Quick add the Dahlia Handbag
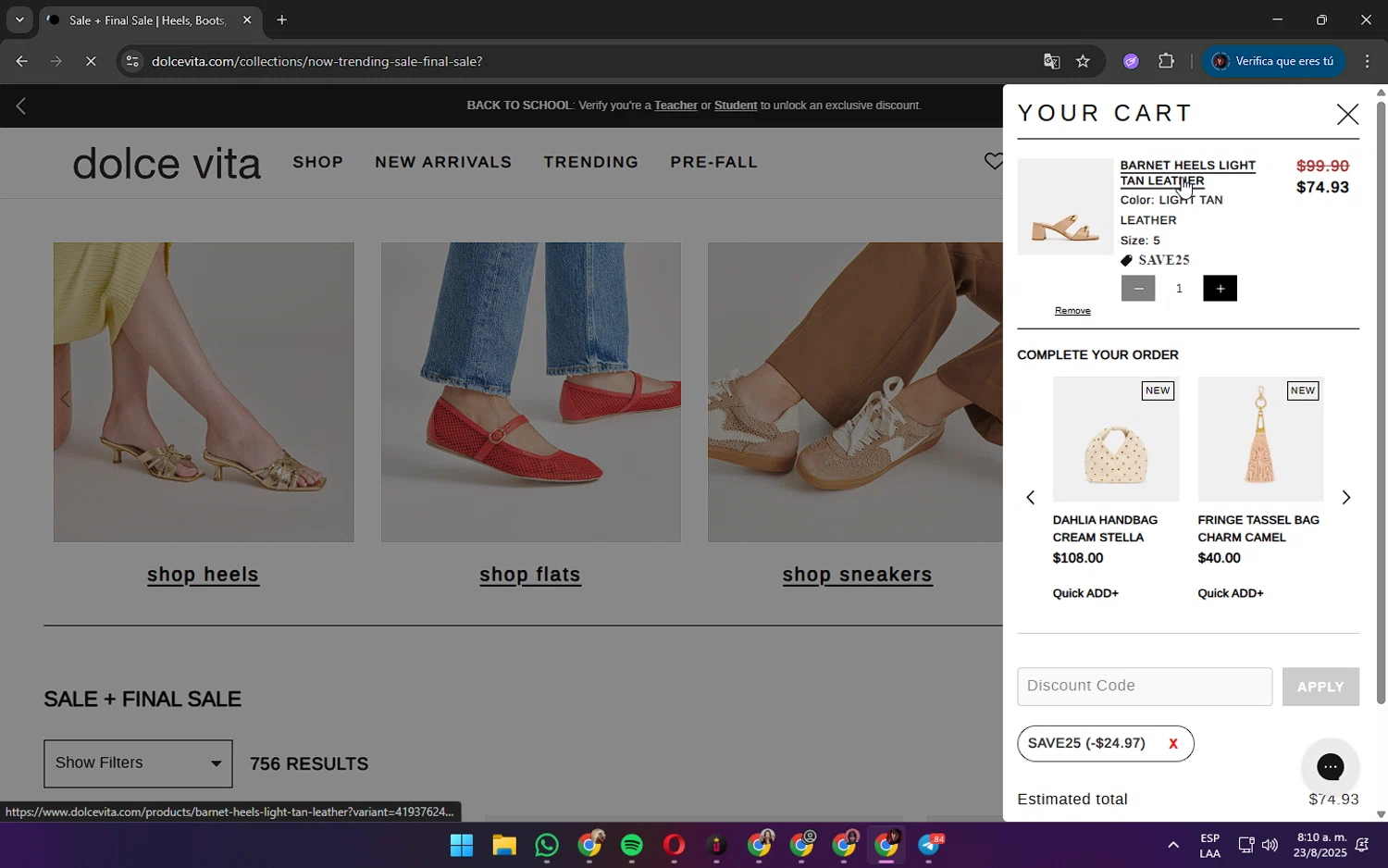Viewport: 1388px width, 868px height. pos(1085,593)
